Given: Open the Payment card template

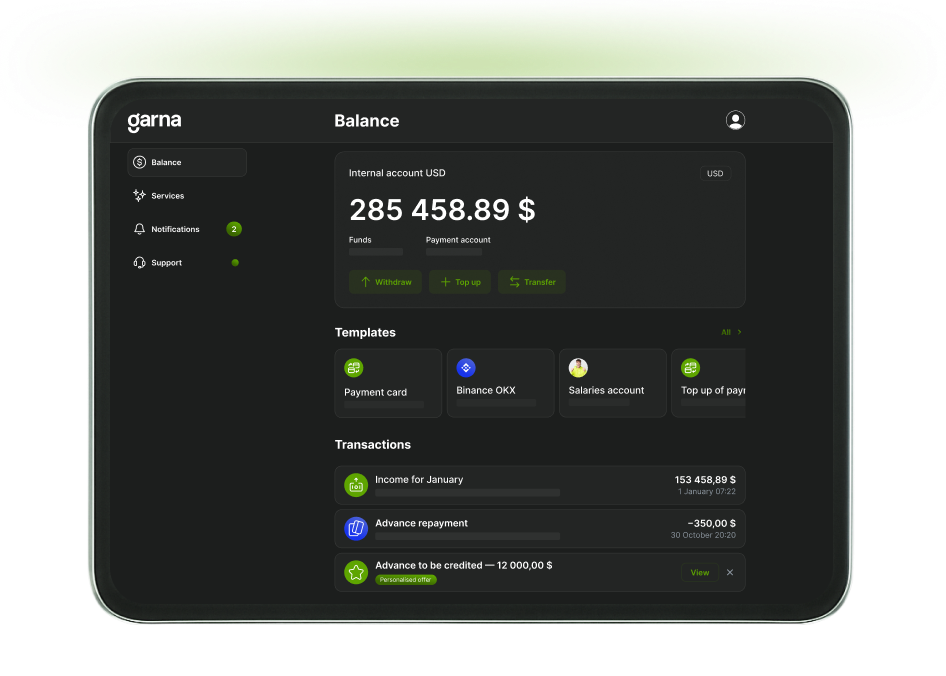Looking at the screenshot, I should pyautogui.click(x=389, y=383).
